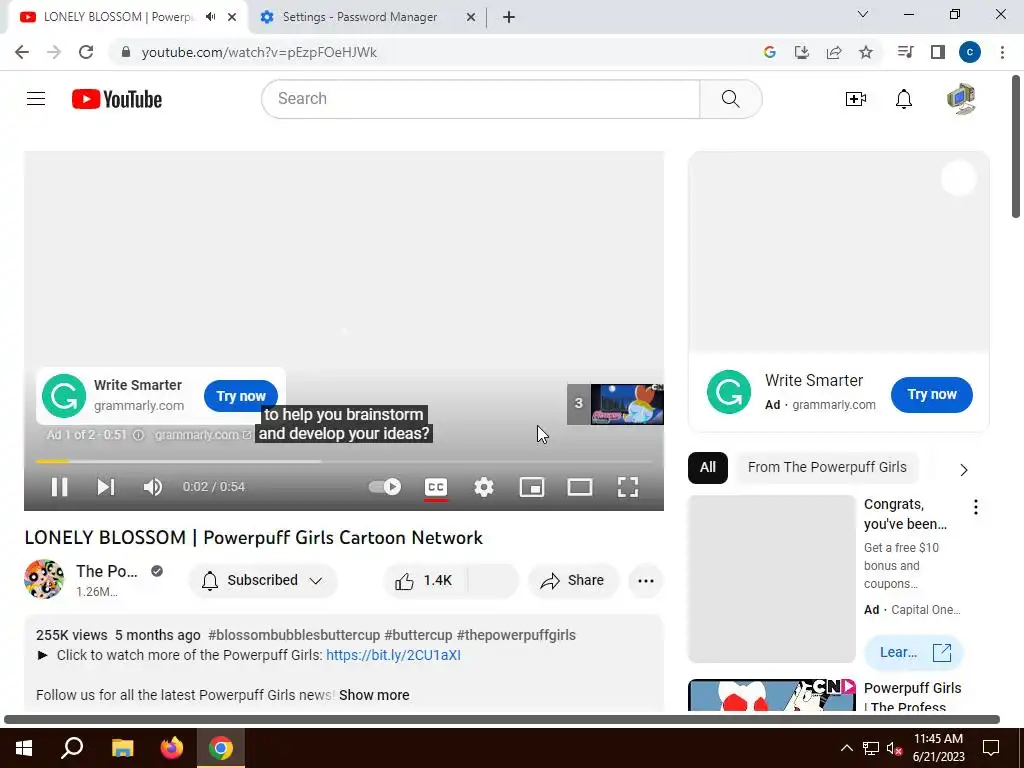The image size is (1024, 768).
Task: Click the upcoming video thumbnail preview
Action: pos(627,404)
